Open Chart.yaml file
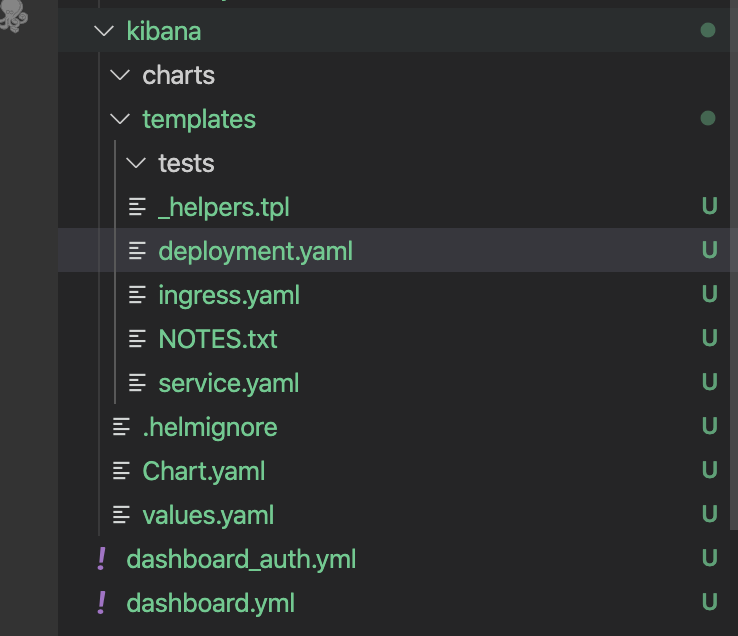738x636 pixels. 204,471
